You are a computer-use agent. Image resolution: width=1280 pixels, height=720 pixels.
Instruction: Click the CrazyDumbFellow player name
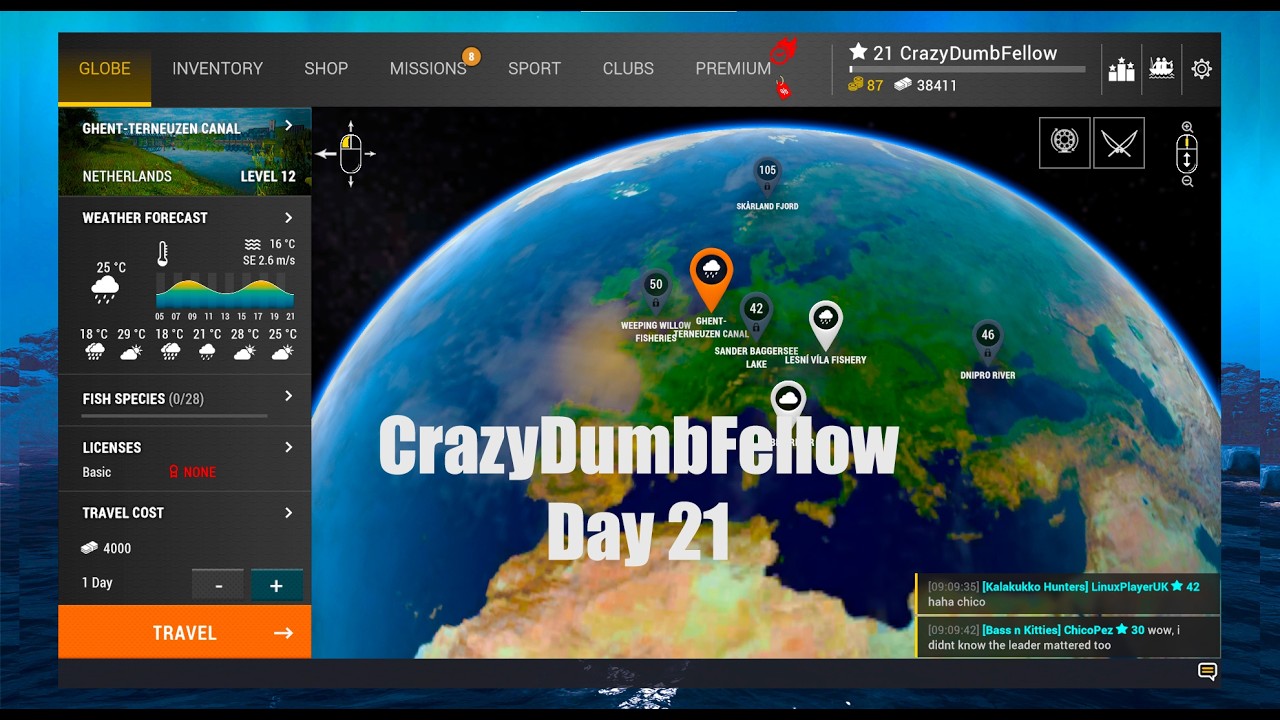click(x=978, y=53)
